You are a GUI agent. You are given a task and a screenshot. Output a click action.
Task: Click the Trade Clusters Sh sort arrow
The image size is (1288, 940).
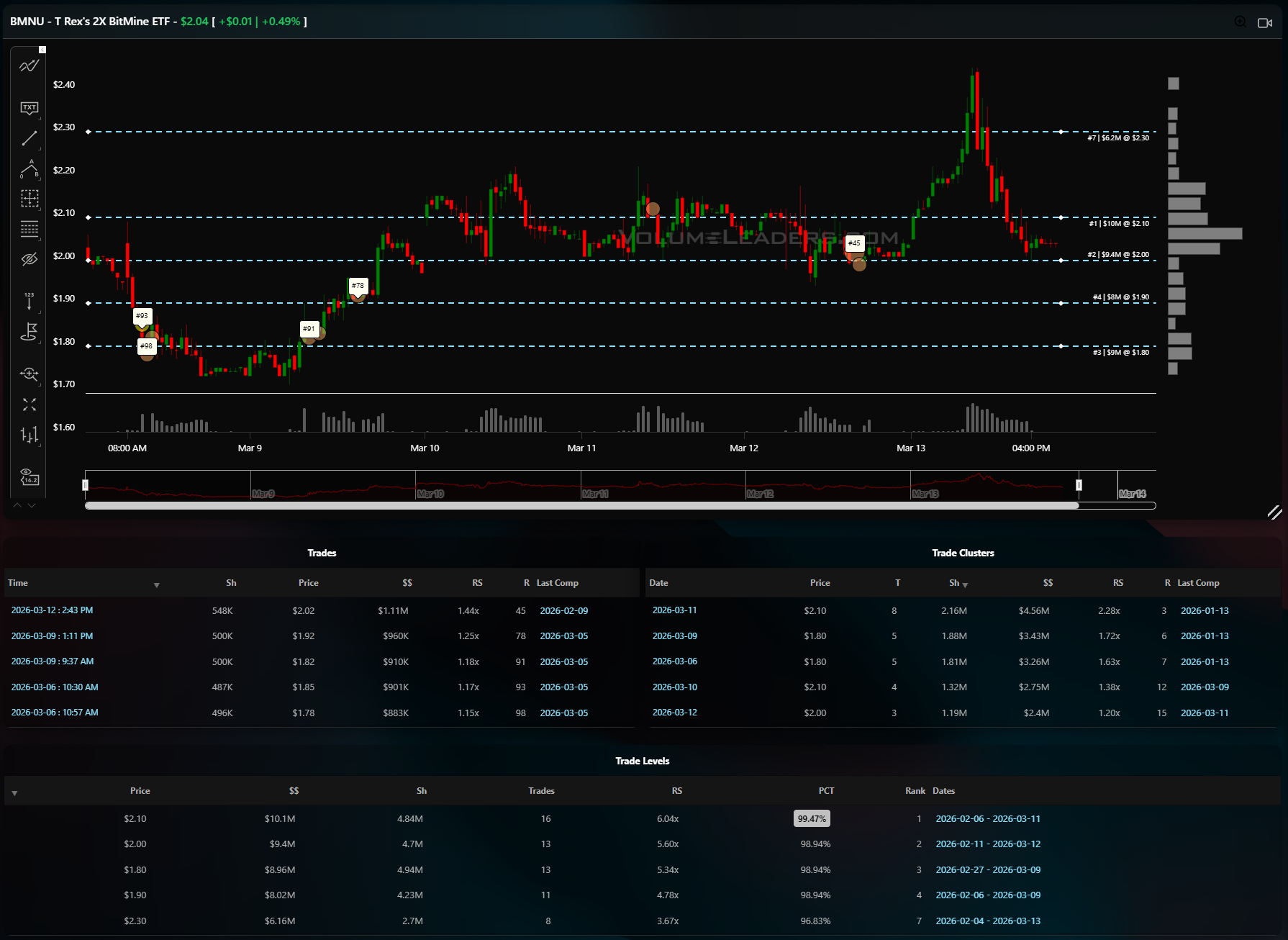coord(965,585)
